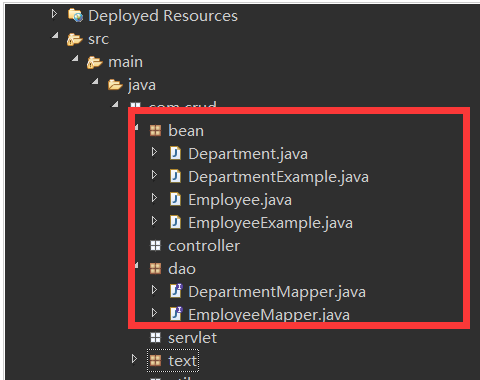Select the dao package label
Image resolution: width=480 pixels, height=380 pixels.
click(x=182, y=269)
